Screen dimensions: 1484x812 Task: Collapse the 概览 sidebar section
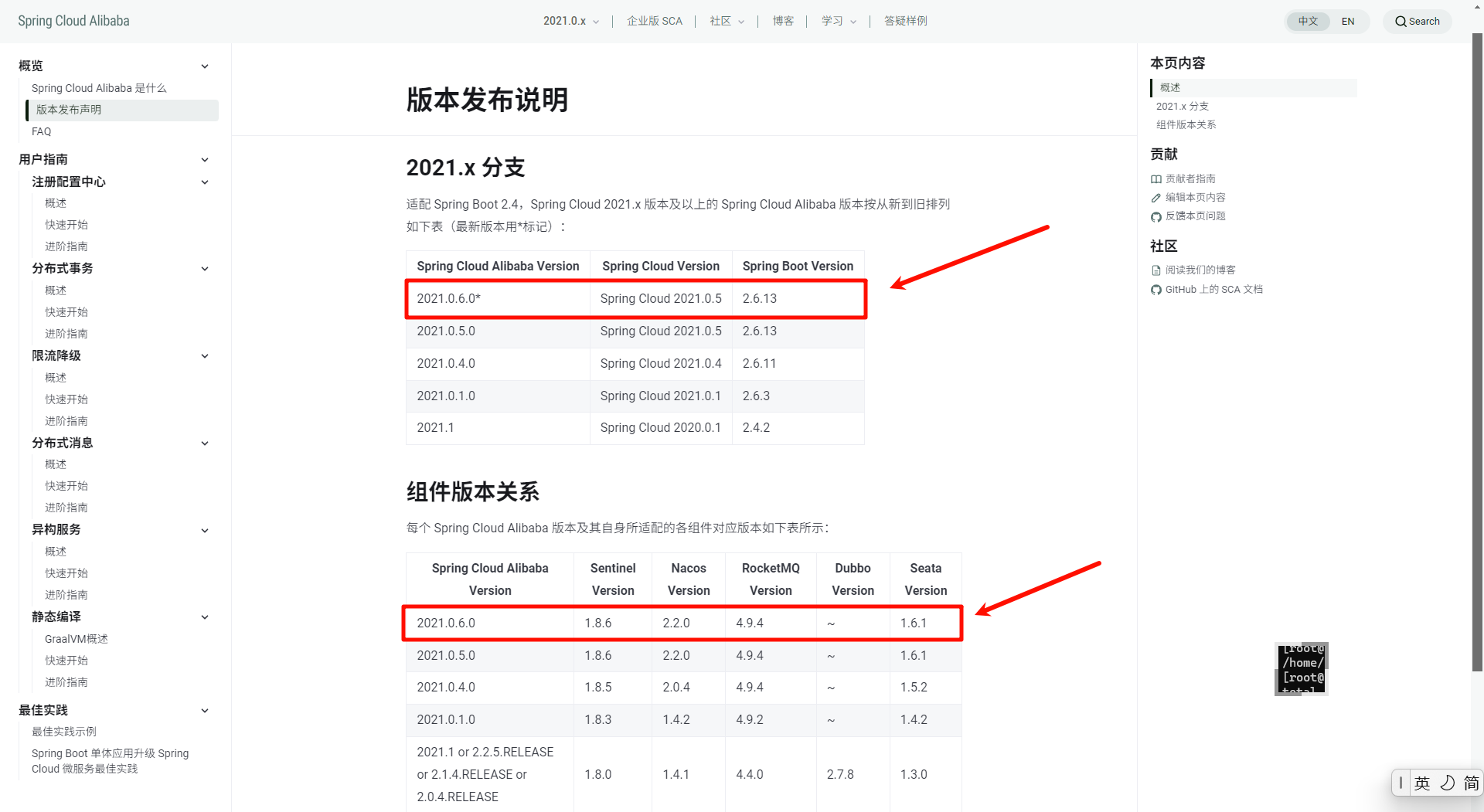point(205,66)
